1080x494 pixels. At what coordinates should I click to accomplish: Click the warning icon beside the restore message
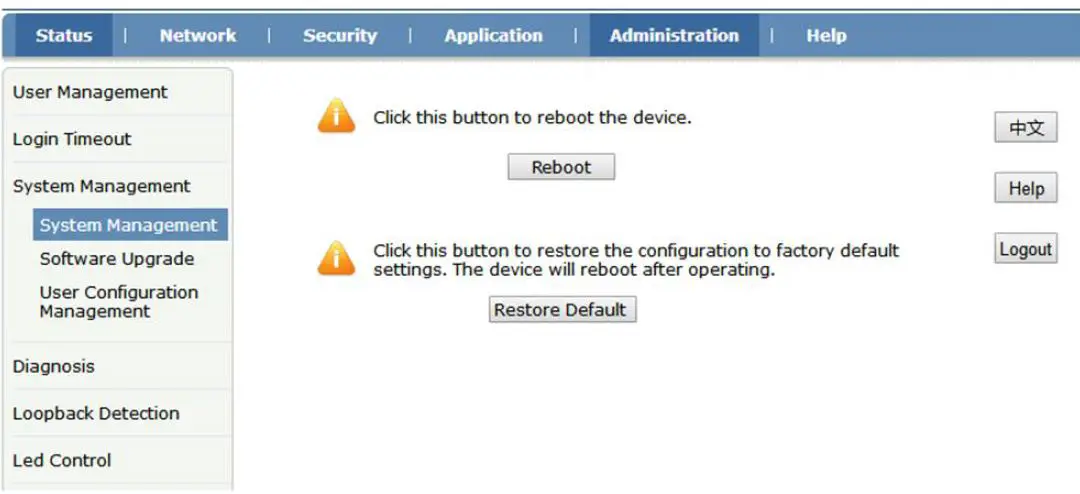tap(336, 258)
